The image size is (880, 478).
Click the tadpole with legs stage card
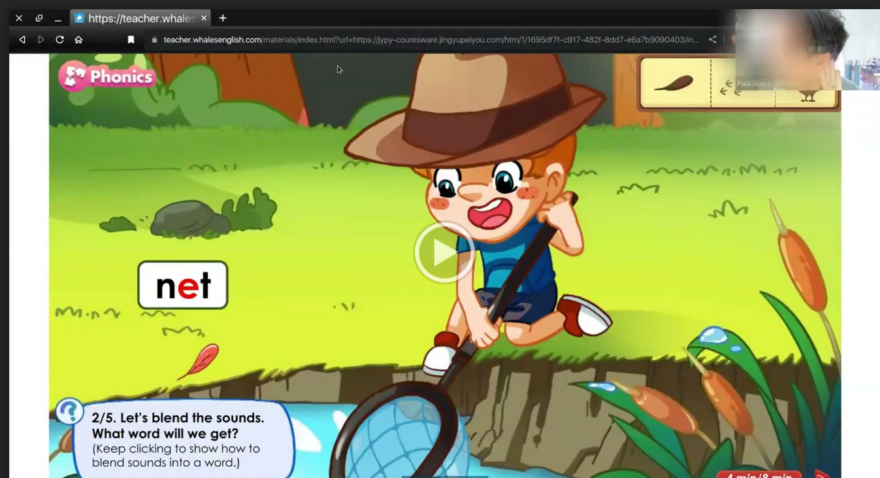[742, 84]
